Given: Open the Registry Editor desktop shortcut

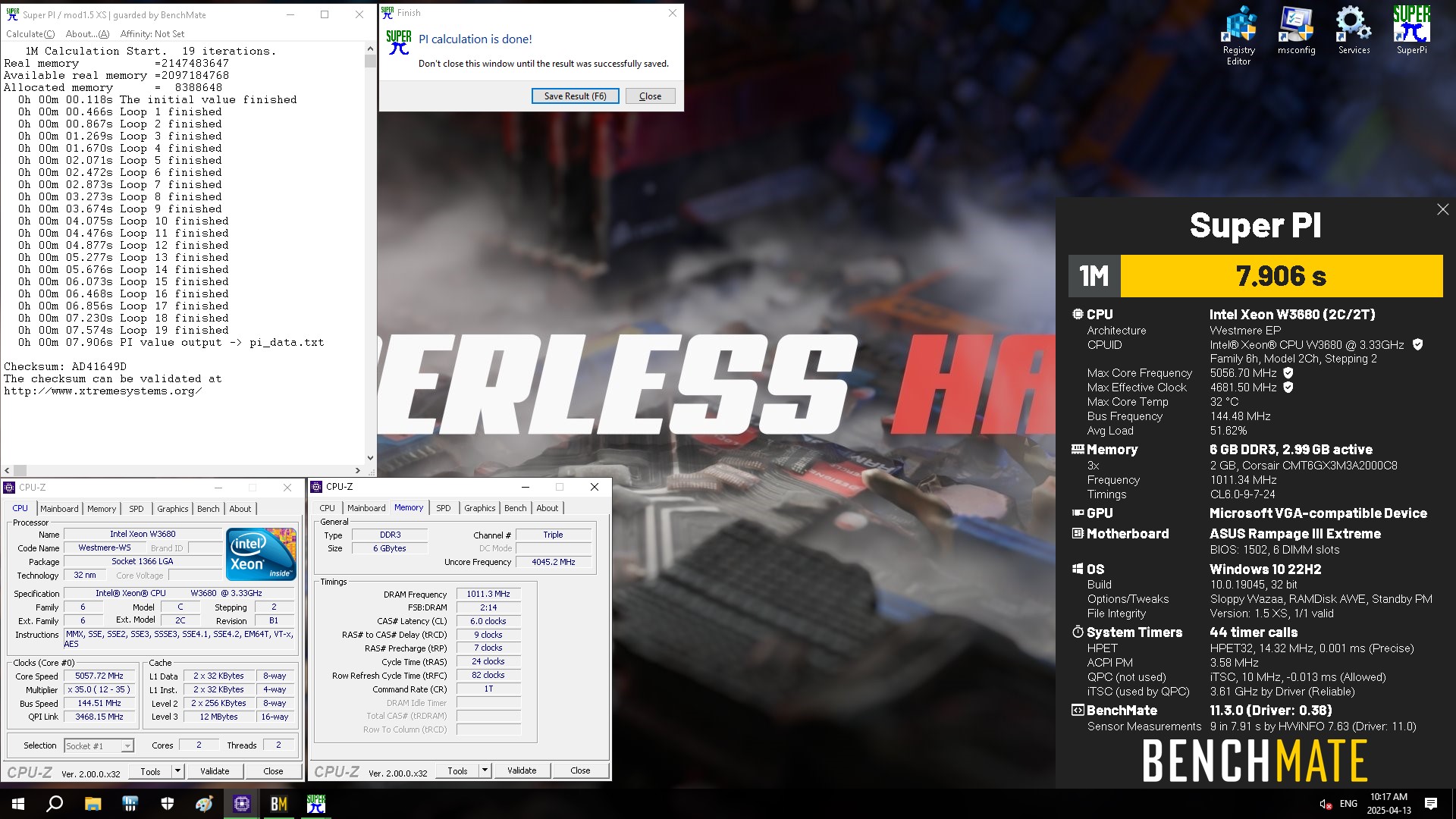Looking at the screenshot, I should pyautogui.click(x=1238, y=35).
